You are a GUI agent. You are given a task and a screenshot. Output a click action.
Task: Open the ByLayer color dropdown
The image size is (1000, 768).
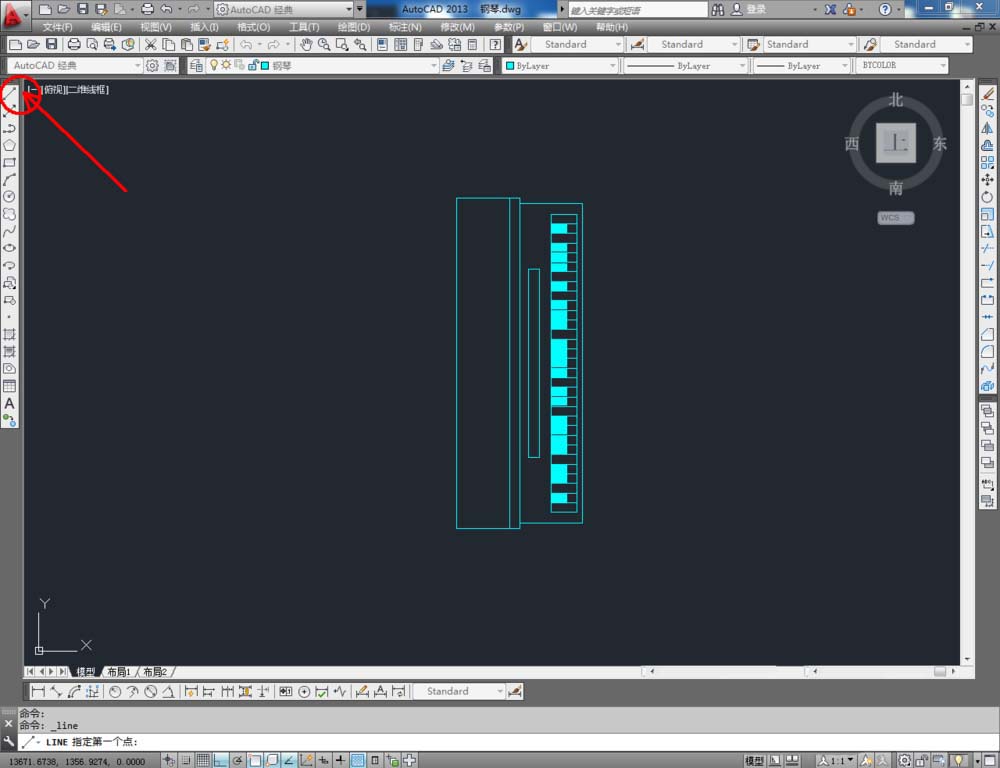(560, 65)
